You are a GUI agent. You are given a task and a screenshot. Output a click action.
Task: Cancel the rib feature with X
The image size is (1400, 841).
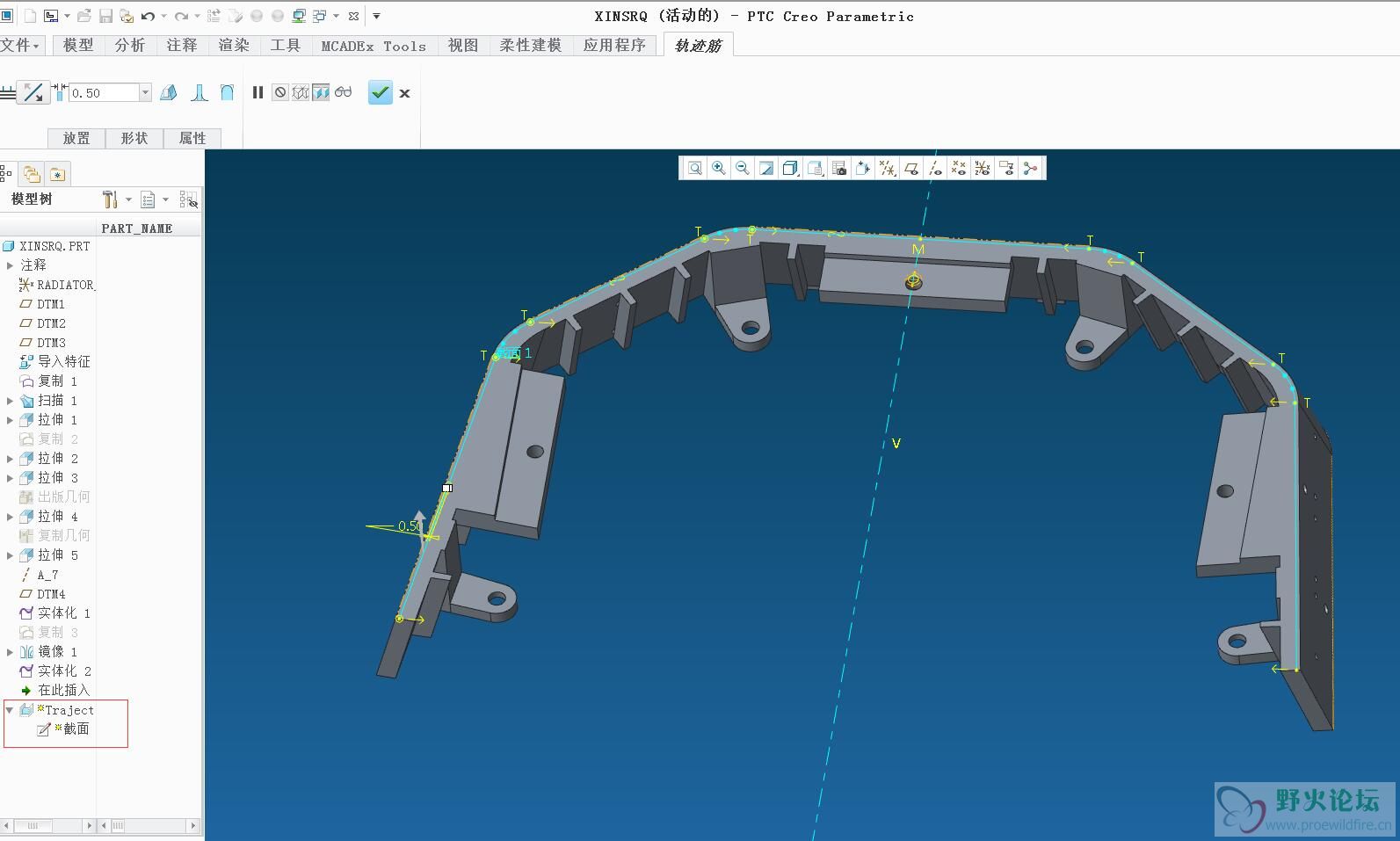click(404, 93)
